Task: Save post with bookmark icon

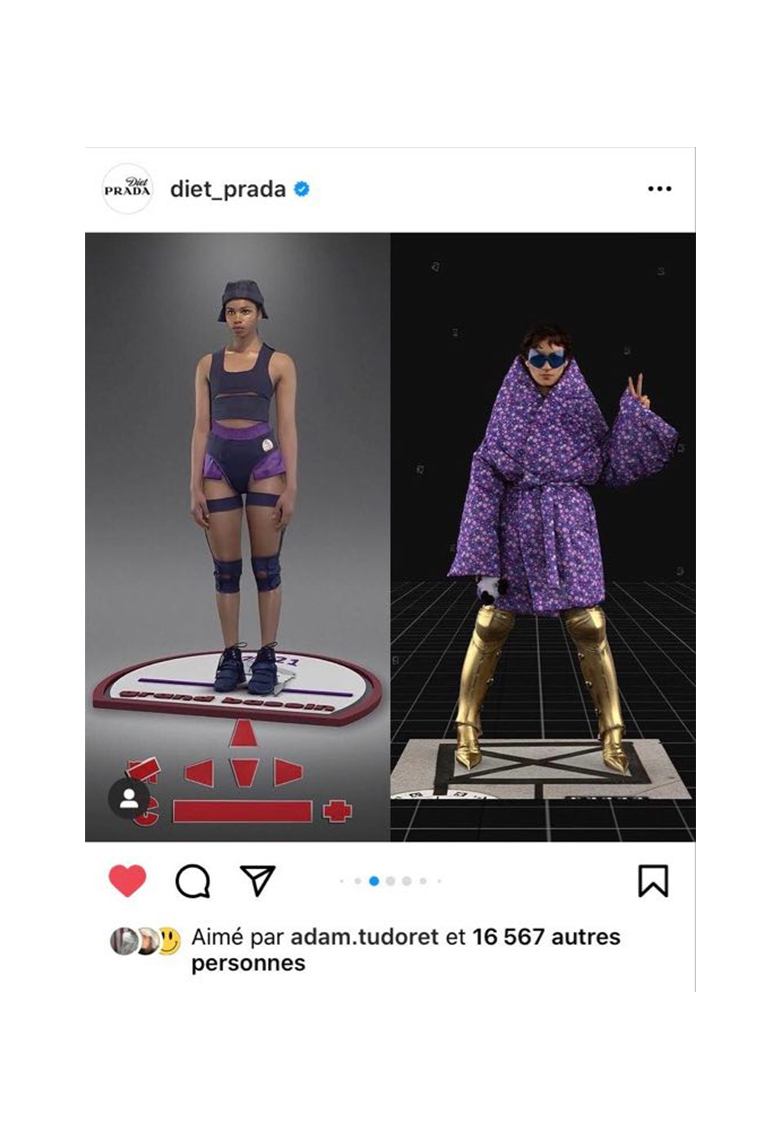Action: click(653, 880)
